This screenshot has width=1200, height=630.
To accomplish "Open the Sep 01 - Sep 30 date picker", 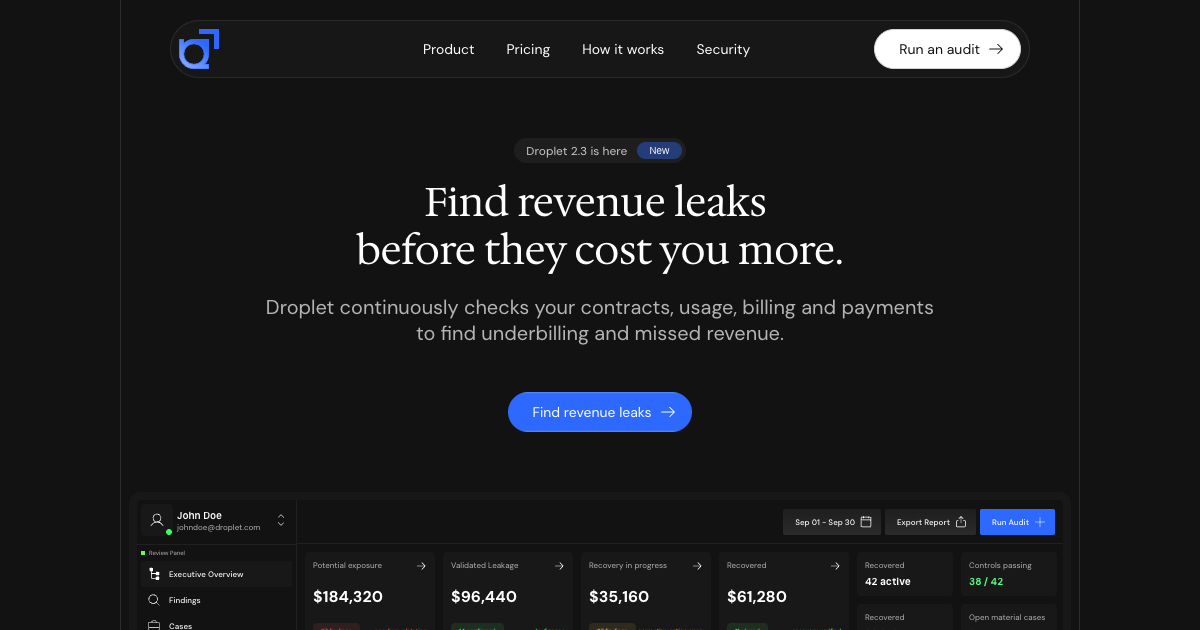I will (832, 522).
